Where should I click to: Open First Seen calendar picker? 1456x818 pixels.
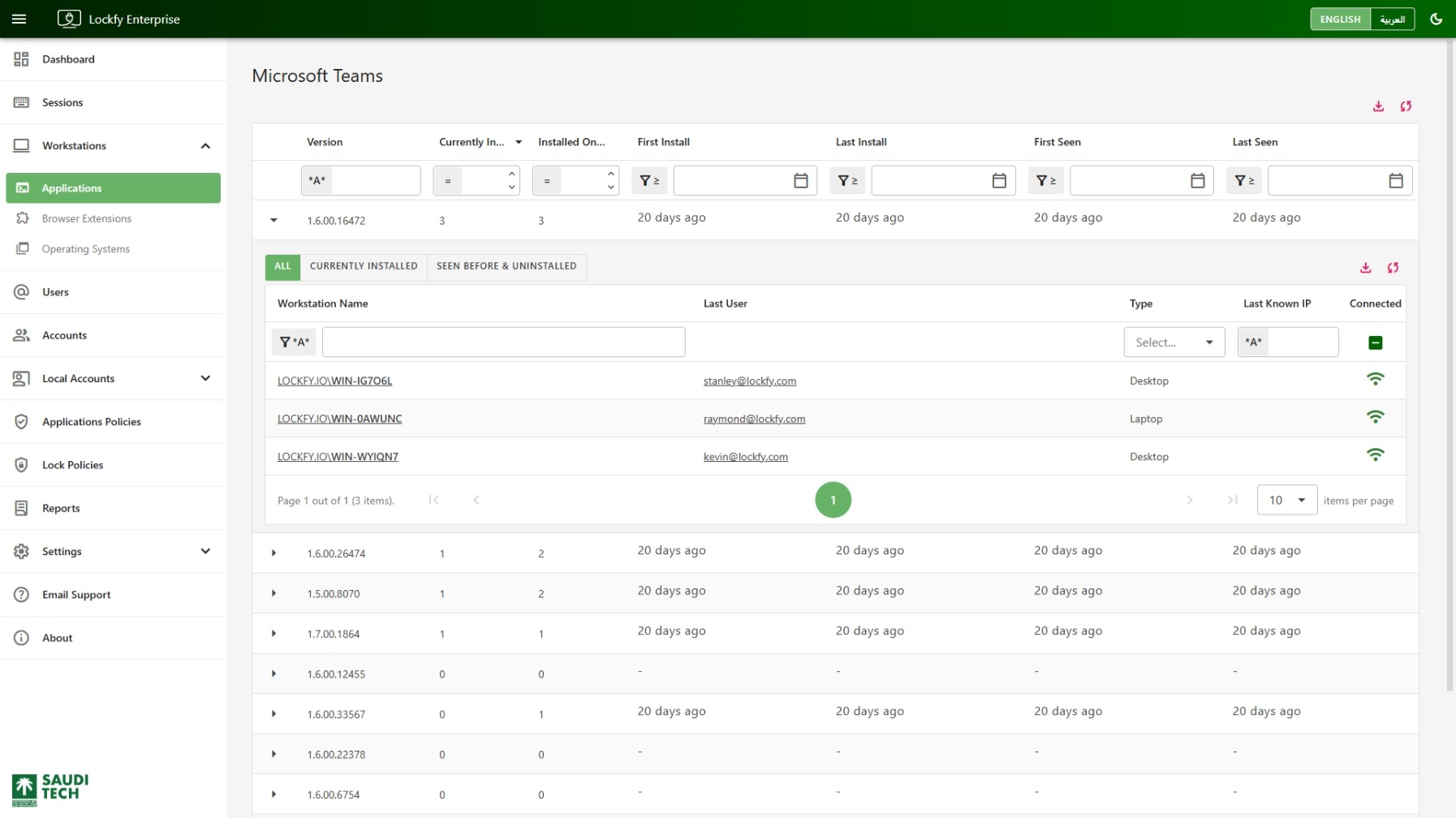[x=1197, y=180]
